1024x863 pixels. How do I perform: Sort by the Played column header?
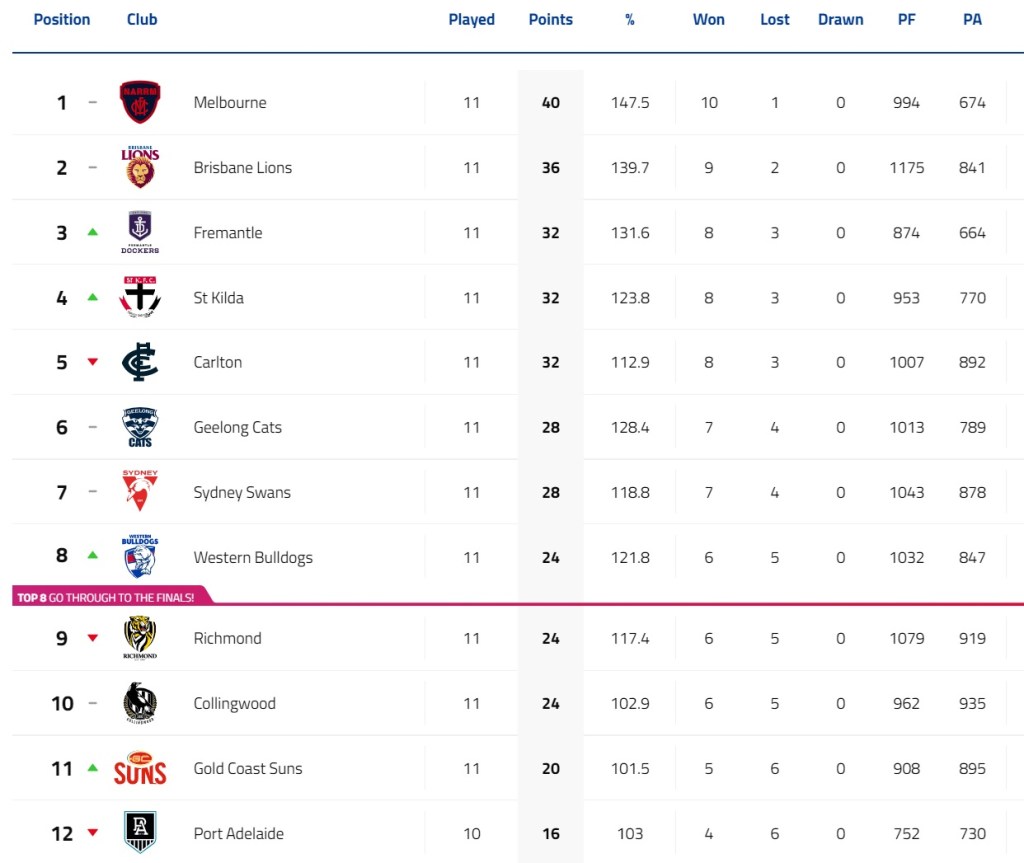click(x=471, y=19)
